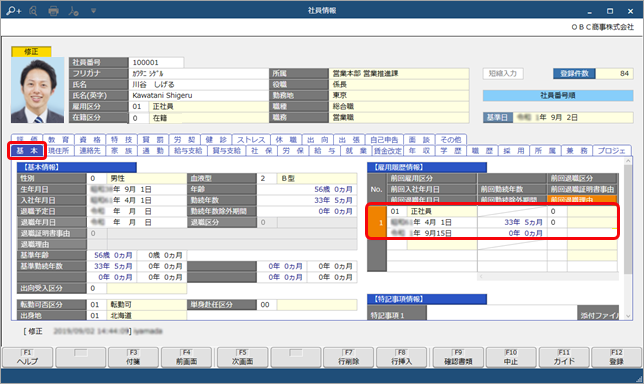Open the 連絡先 tab
The height and width of the screenshot is (384, 644).
(90, 151)
